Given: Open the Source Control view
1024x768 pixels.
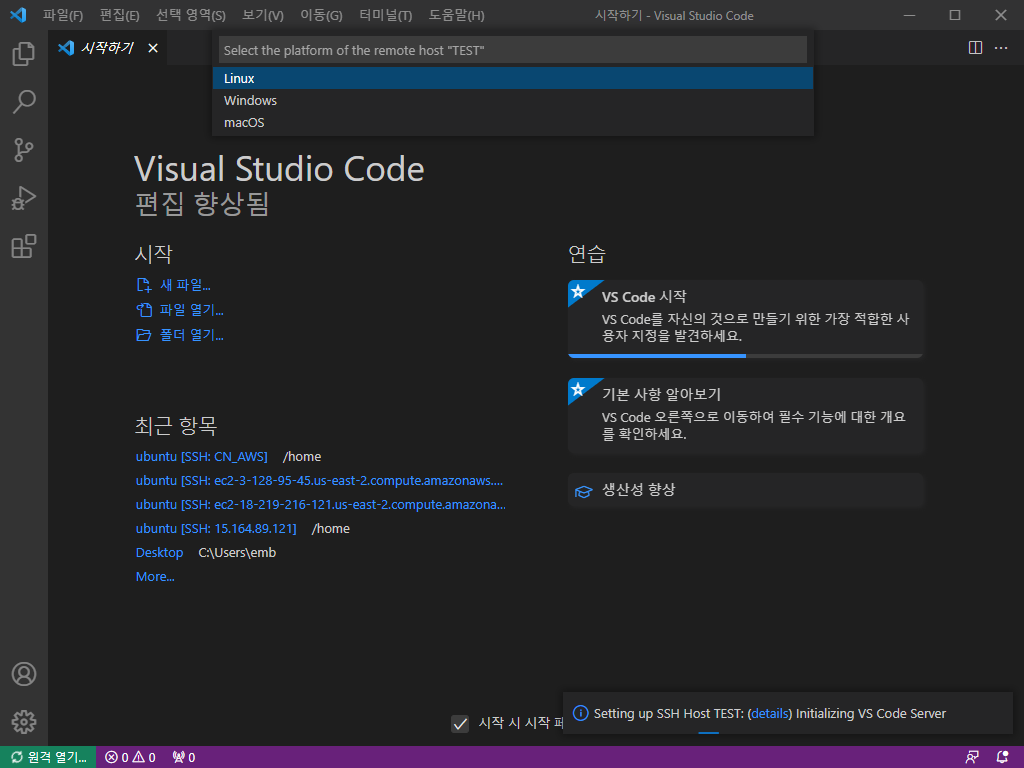Looking at the screenshot, I should 24,150.
